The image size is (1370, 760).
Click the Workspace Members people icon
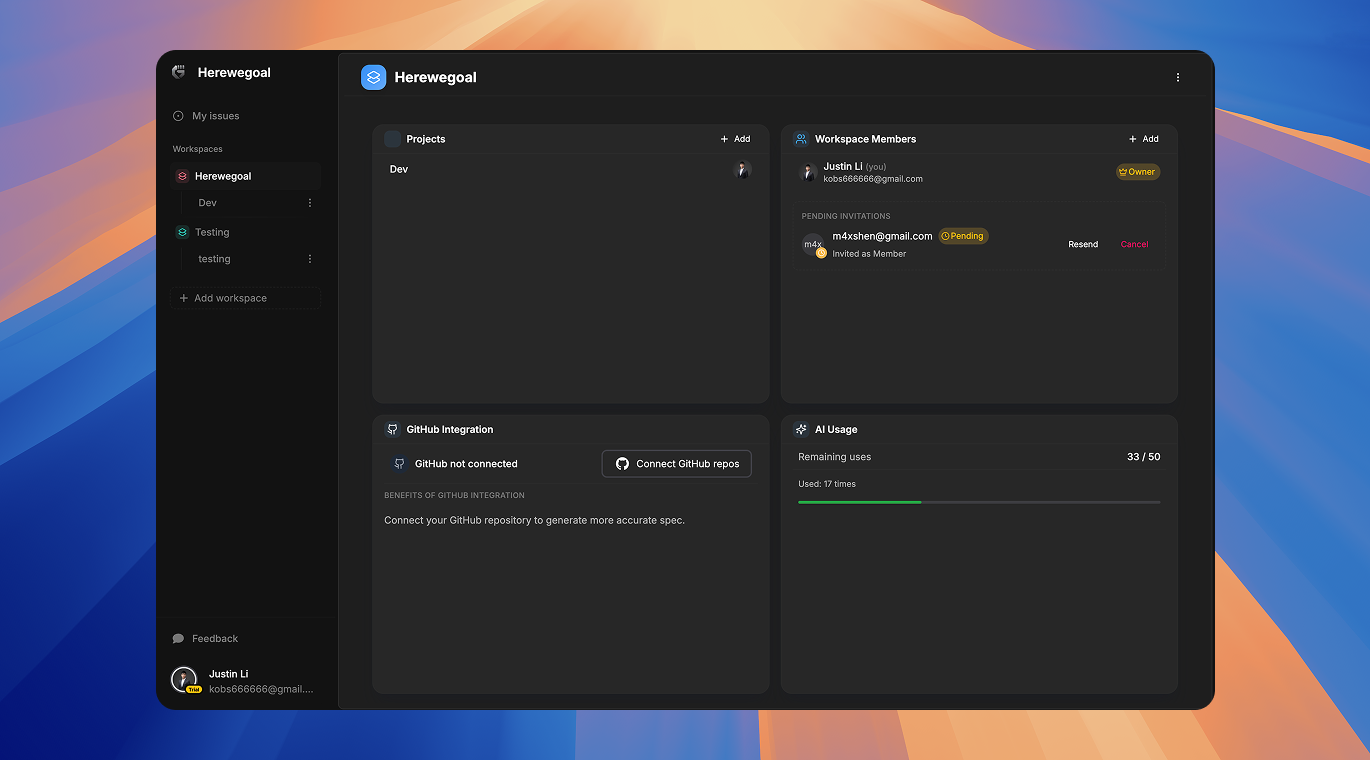click(x=801, y=139)
